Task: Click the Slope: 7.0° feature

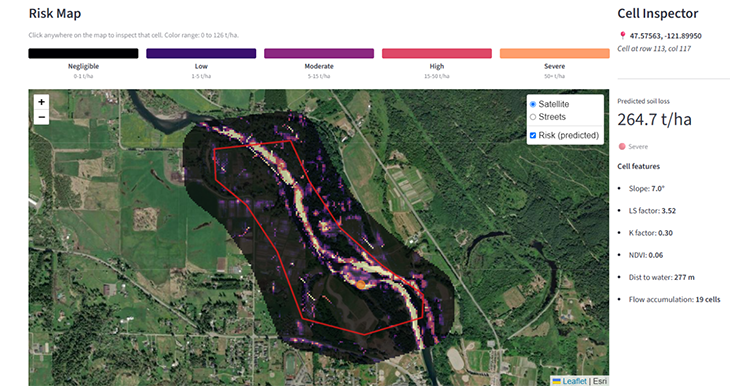Action: (x=646, y=189)
